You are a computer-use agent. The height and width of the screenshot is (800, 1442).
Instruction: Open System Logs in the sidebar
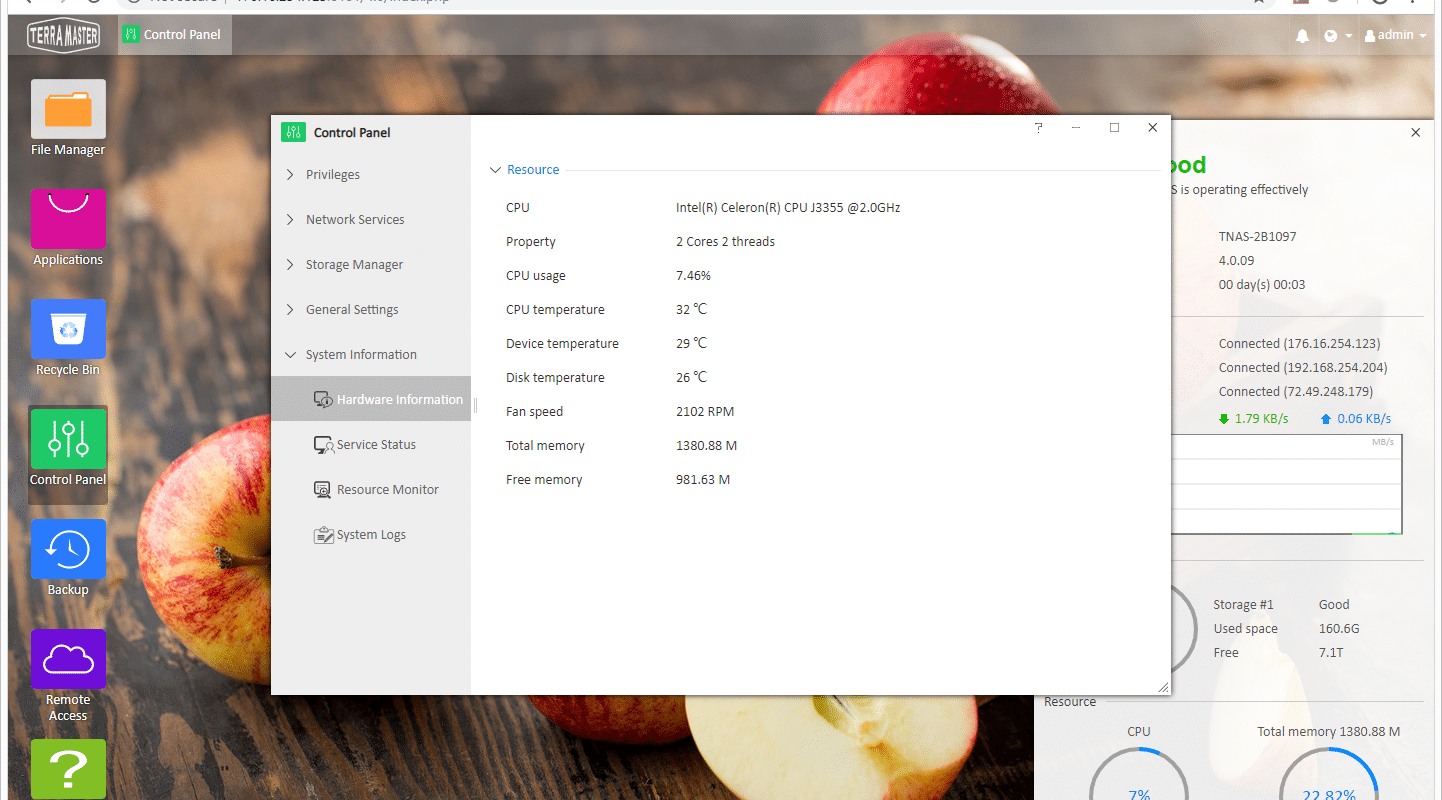[371, 534]
